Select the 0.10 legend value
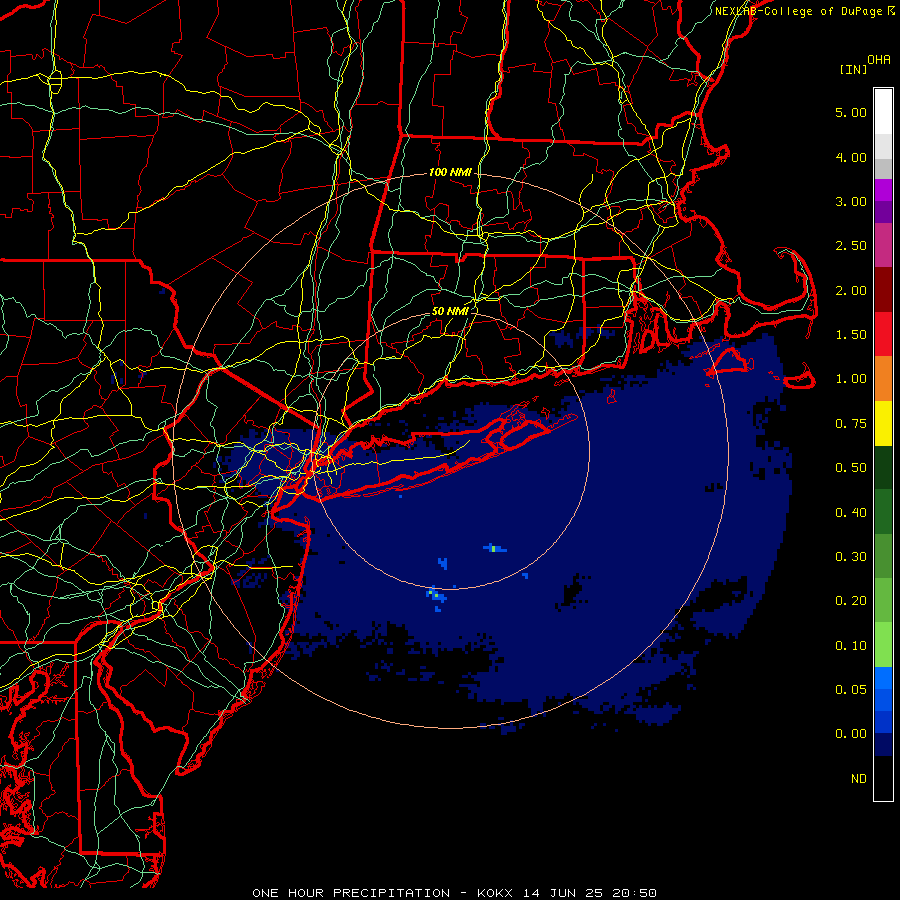Viewport: 900px width, 900px height. 851,646
